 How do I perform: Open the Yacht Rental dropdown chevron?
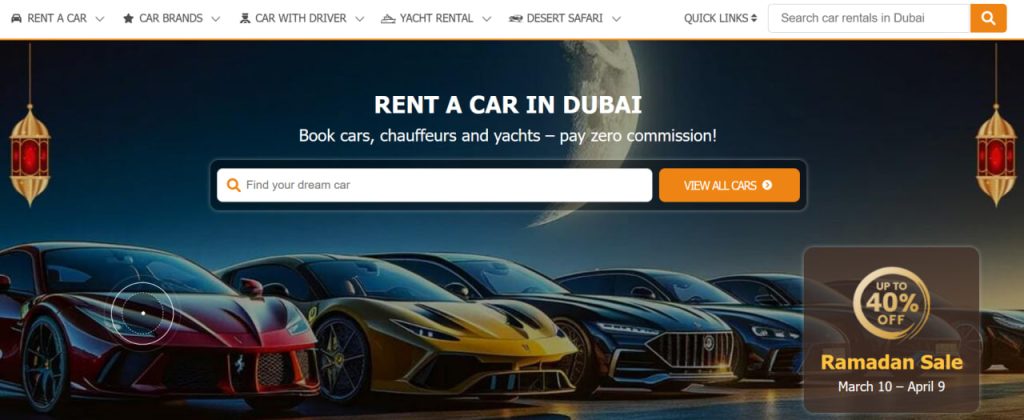(487, 19)
